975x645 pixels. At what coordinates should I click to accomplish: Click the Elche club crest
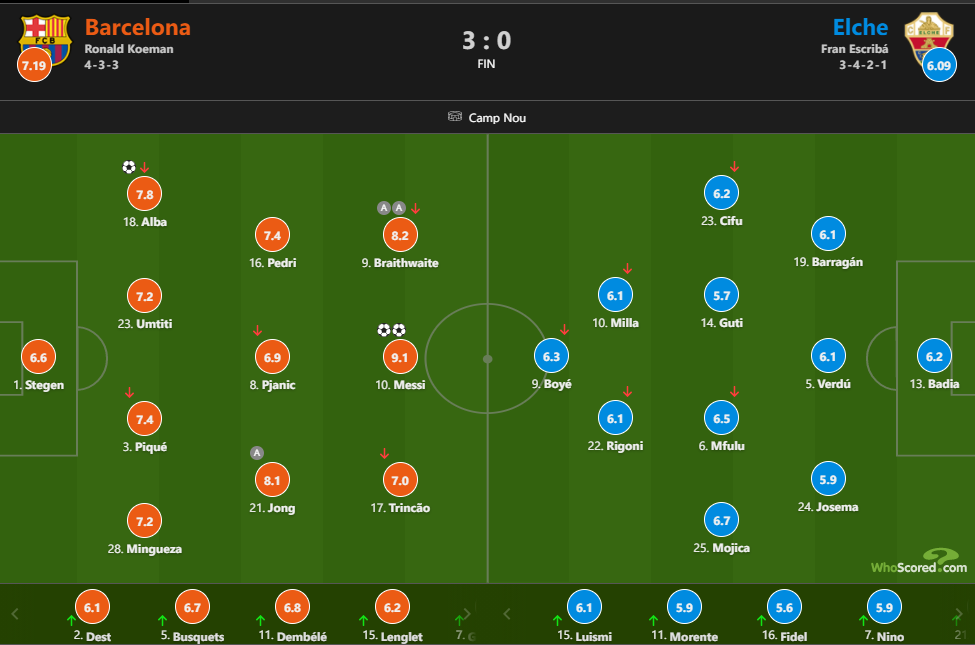point(929,39)
